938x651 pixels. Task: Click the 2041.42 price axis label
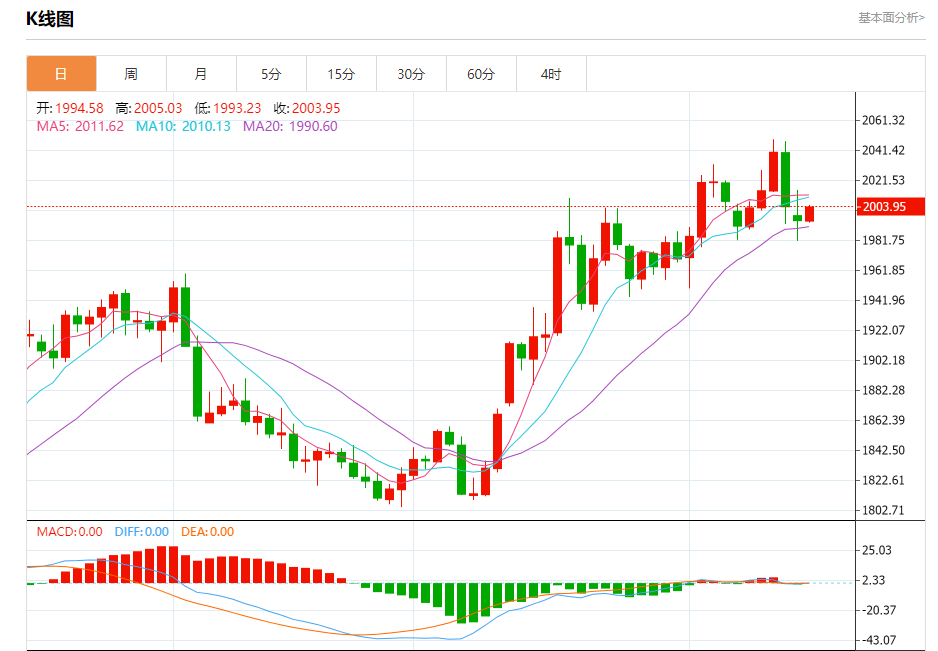(x=883, y=150)
